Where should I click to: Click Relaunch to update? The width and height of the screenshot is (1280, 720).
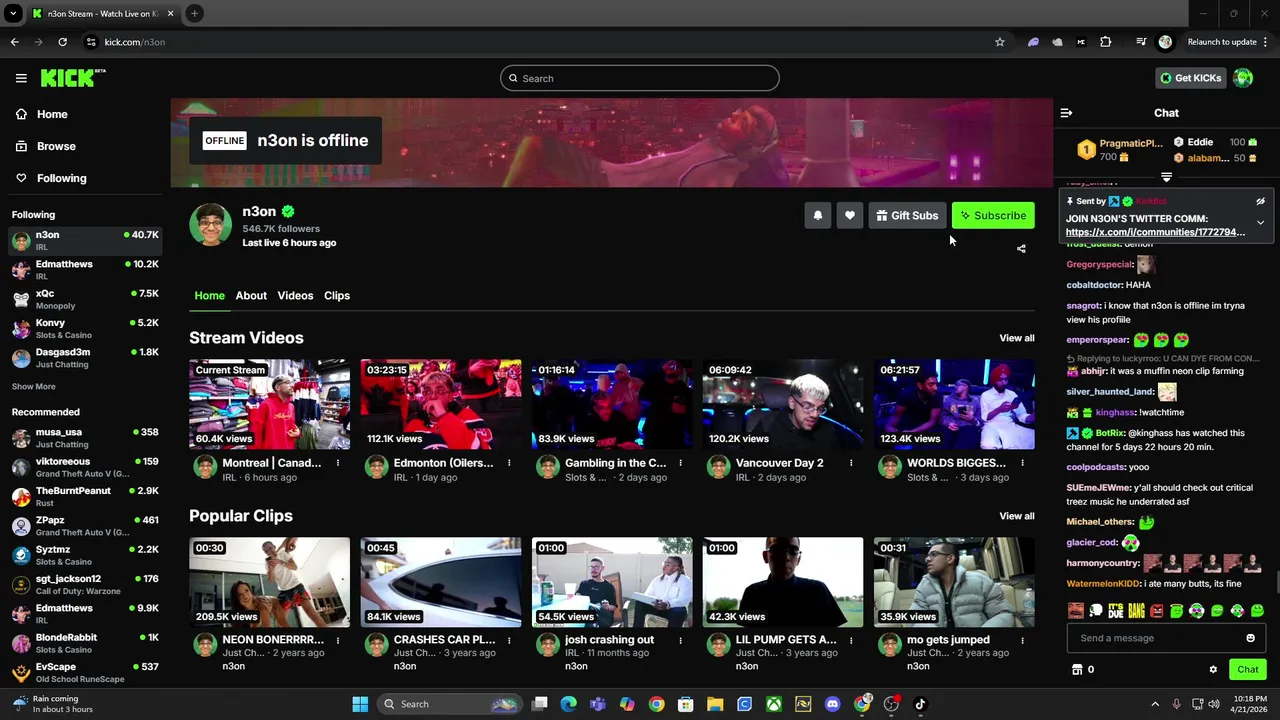pos(1222,42)
